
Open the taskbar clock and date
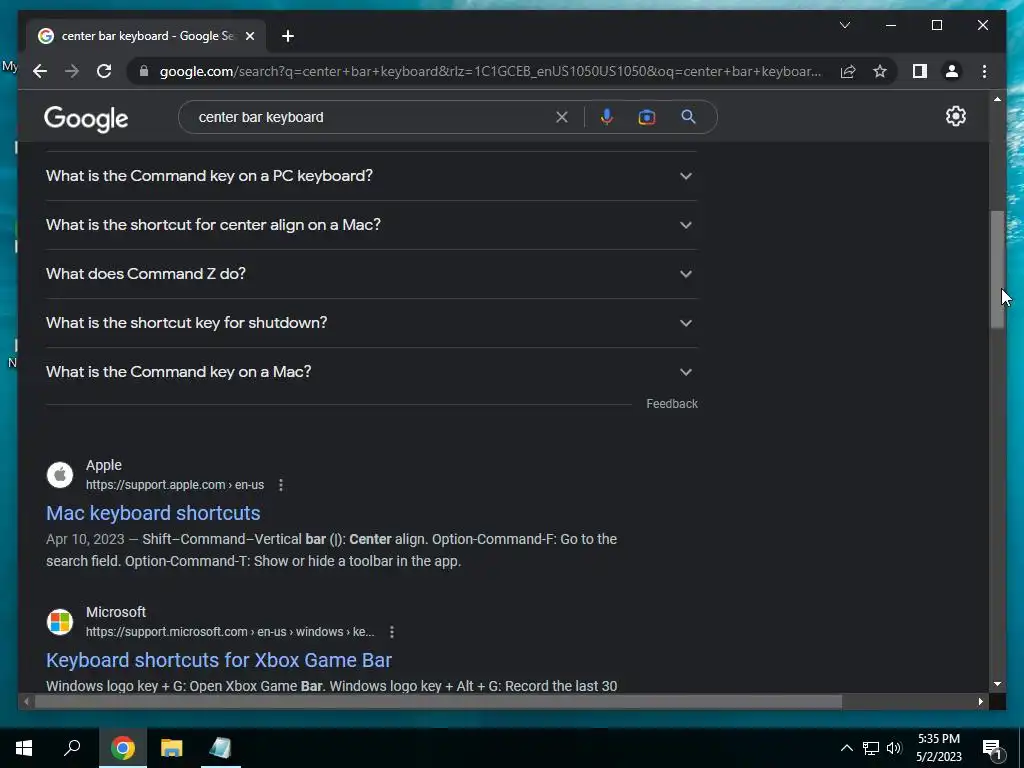(938, 748)
